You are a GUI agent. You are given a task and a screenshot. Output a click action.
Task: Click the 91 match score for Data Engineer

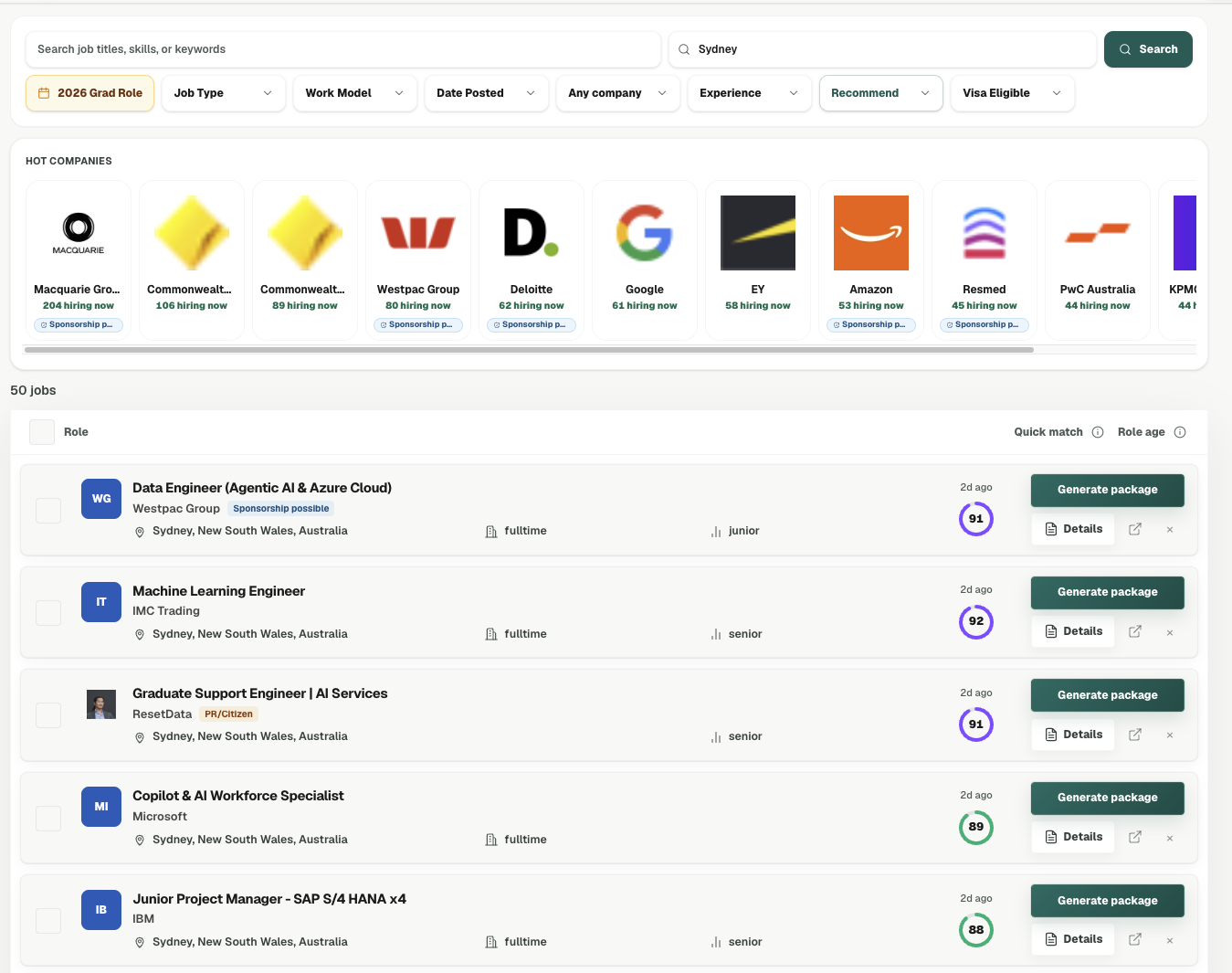(976, 519)
